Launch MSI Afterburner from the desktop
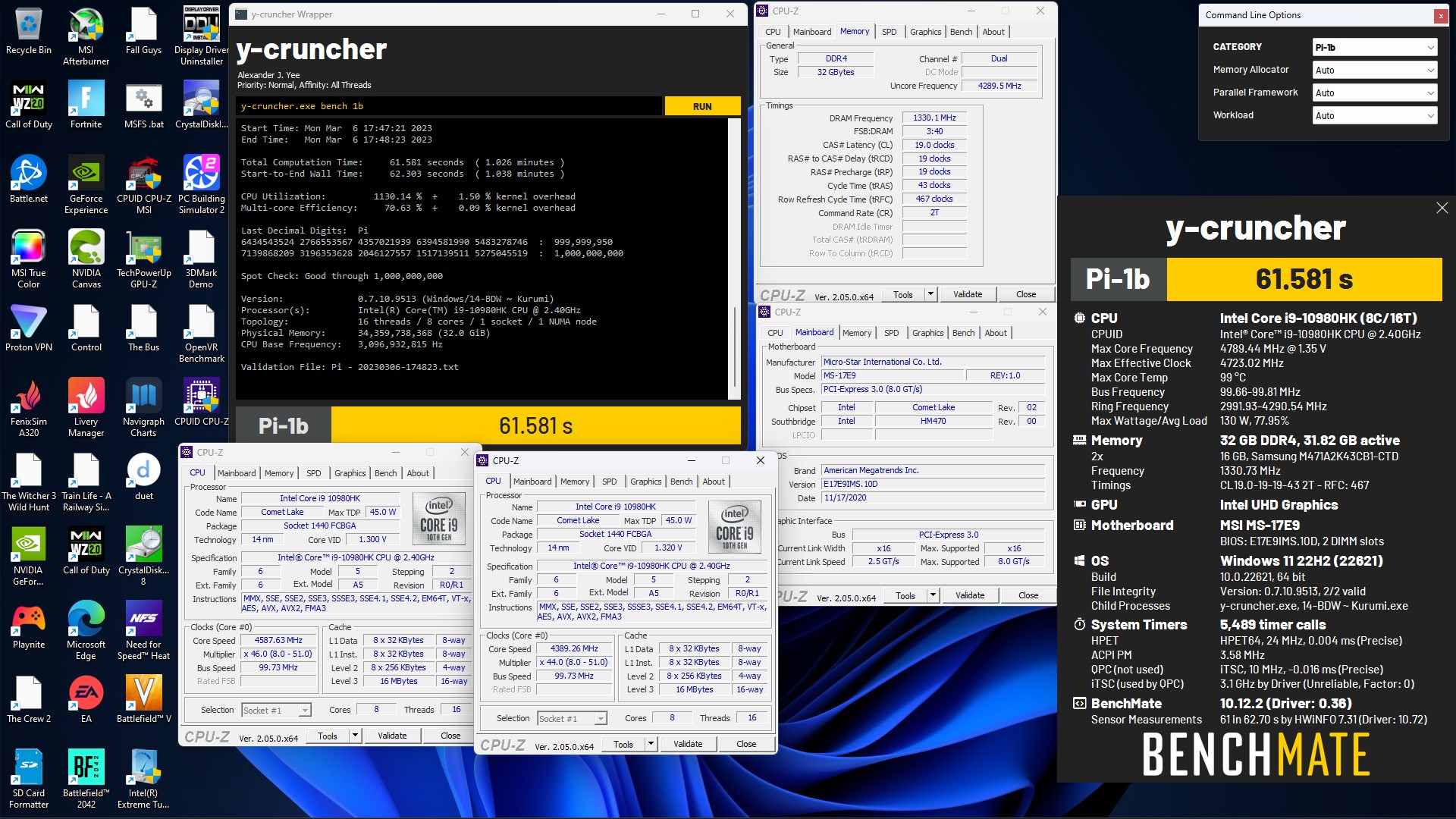 (x=86, y=36)
